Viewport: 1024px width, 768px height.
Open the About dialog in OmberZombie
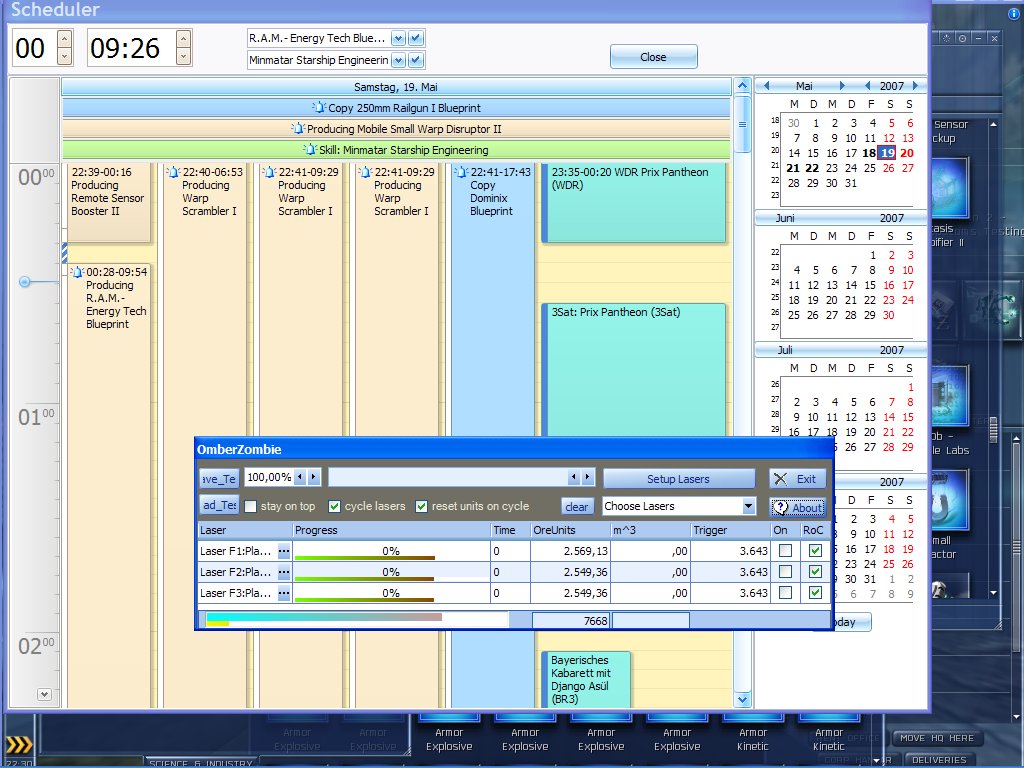click(x=797, y=507)
